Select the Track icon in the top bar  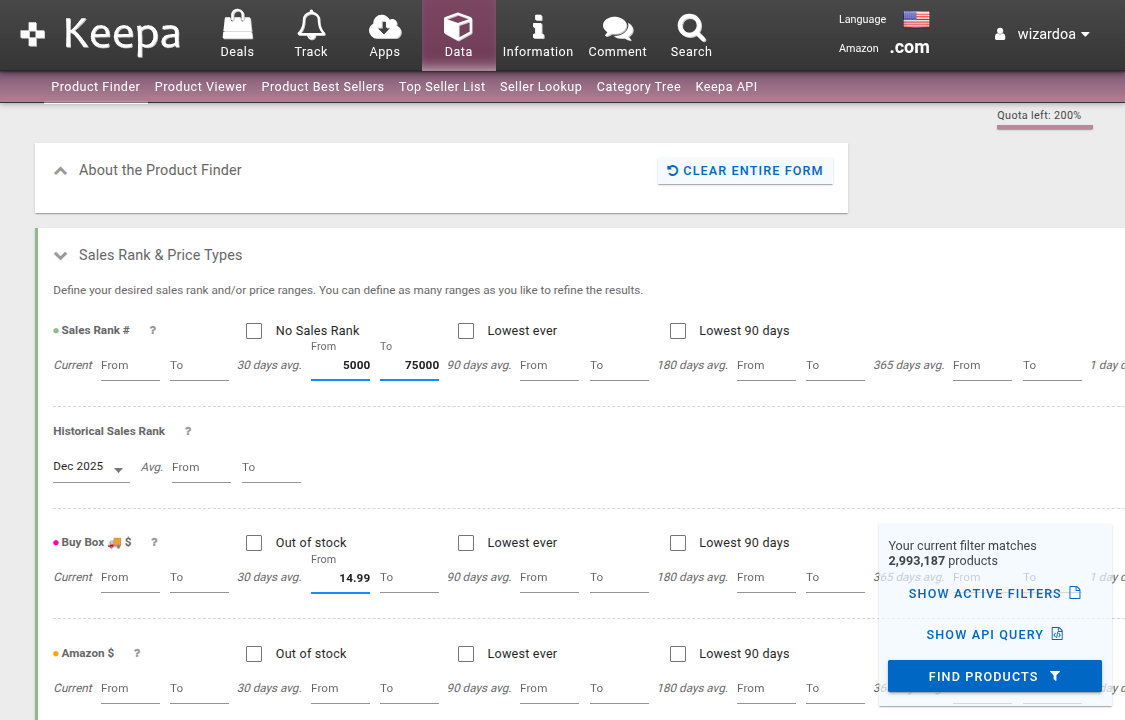pos(310,33)
